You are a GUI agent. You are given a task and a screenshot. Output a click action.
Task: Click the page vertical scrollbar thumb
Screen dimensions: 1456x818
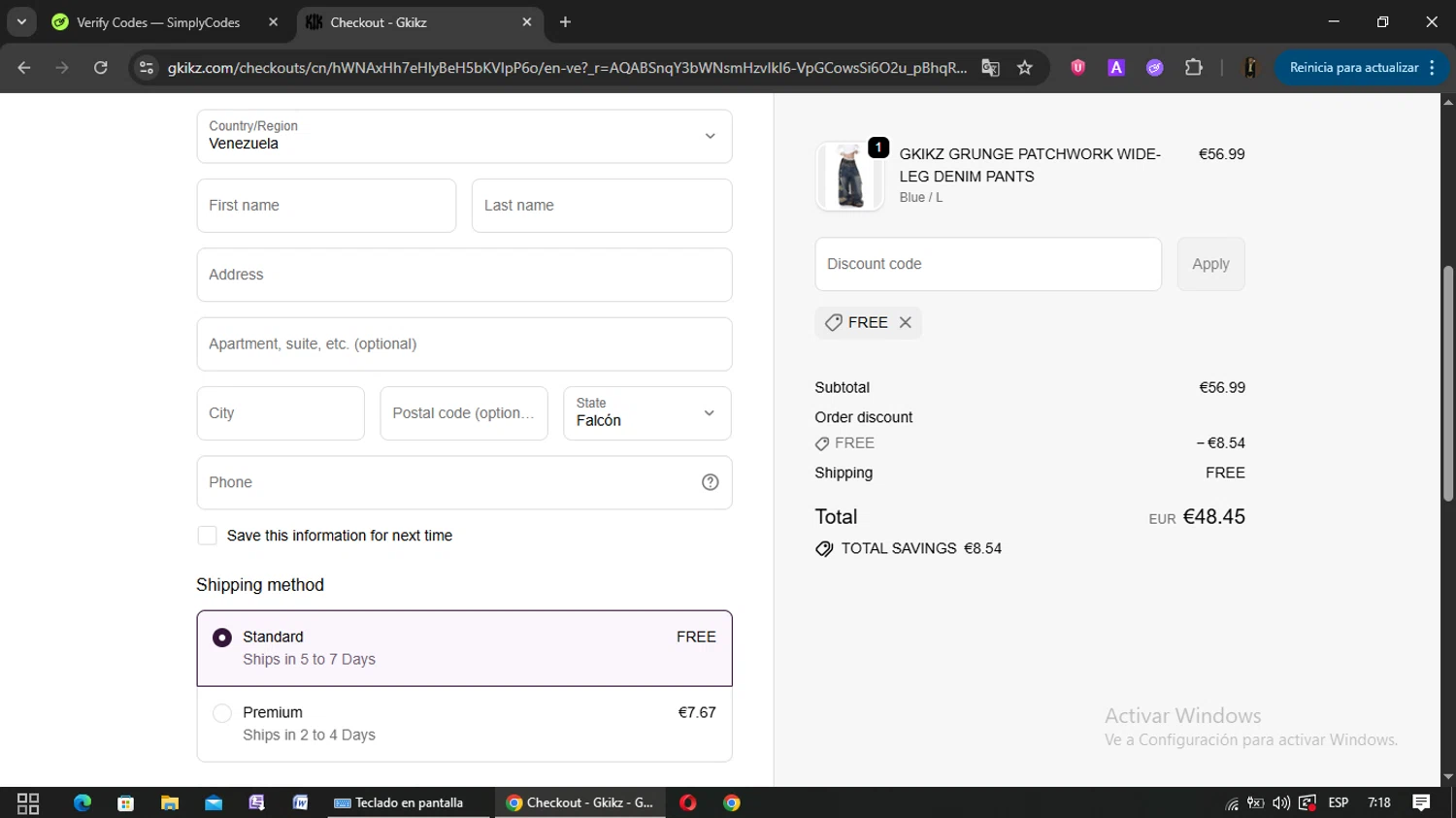(1448, 383)
